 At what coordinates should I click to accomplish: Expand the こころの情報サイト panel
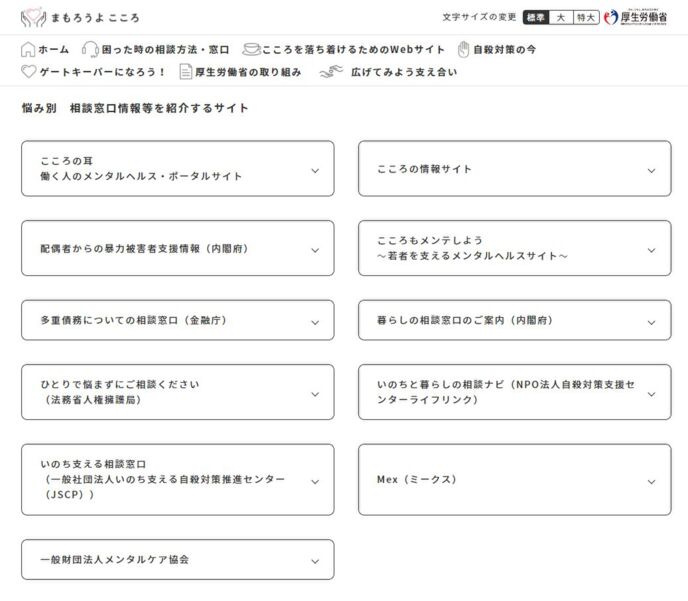[651, 170]
